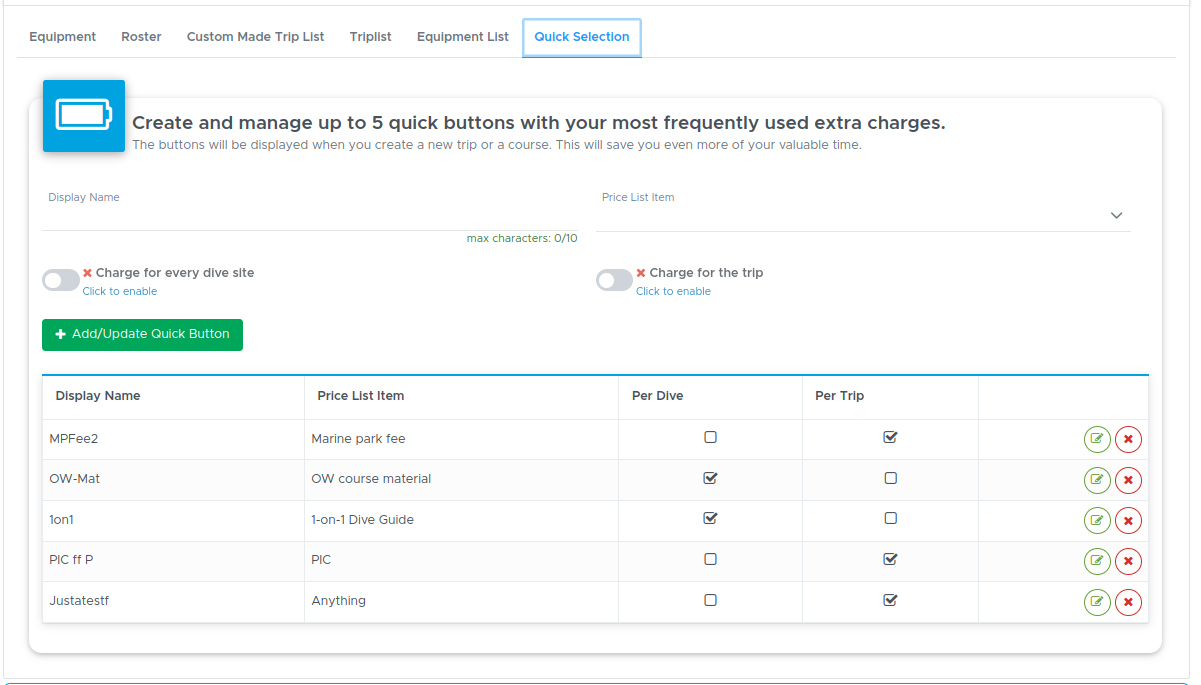Check Per Dive box for Justatestf
Viewport: 1201px width, 685px height.
710,600
